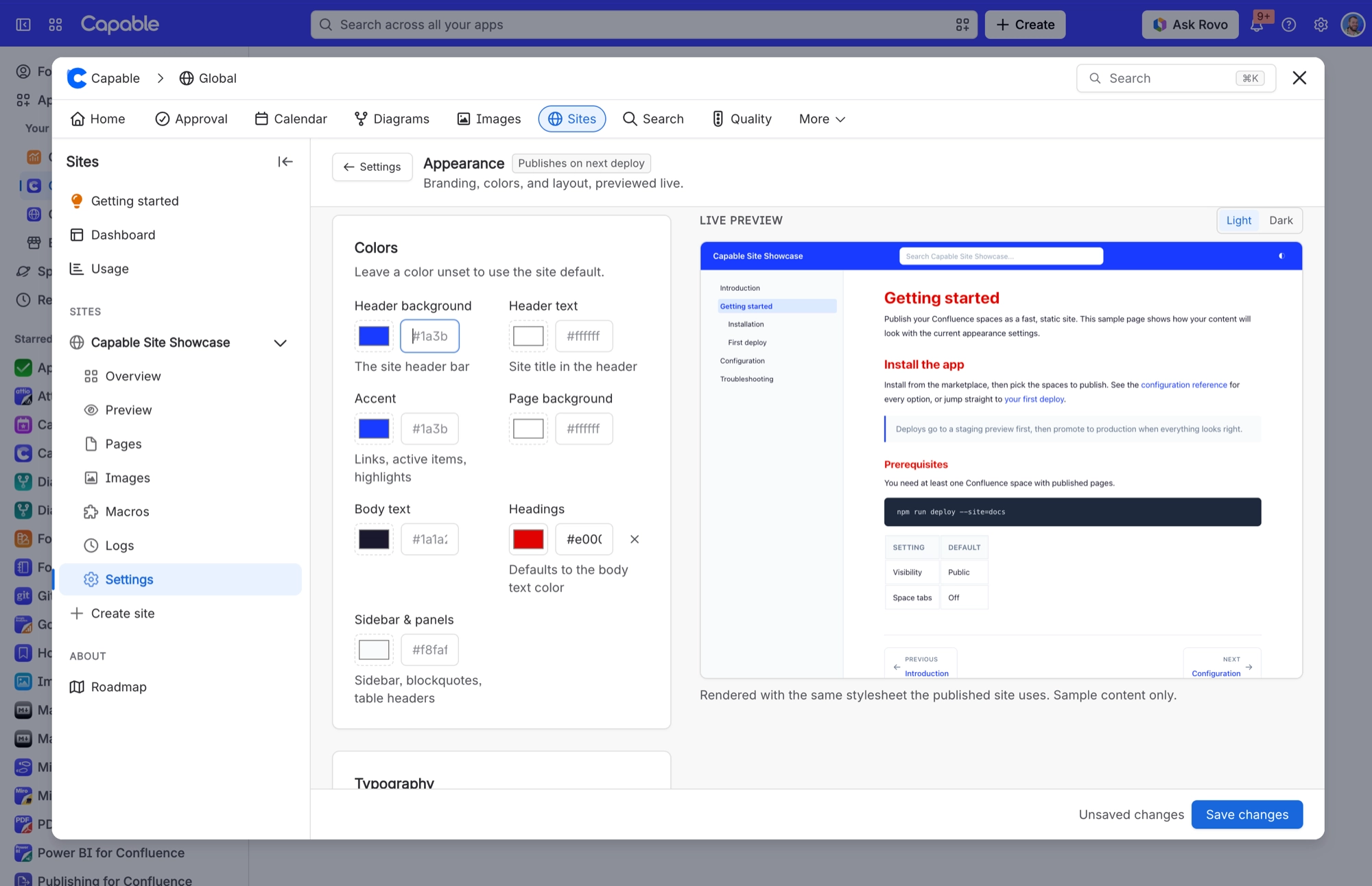
Task: Click your first deploy link in preview
Action: click(1034, 399)
